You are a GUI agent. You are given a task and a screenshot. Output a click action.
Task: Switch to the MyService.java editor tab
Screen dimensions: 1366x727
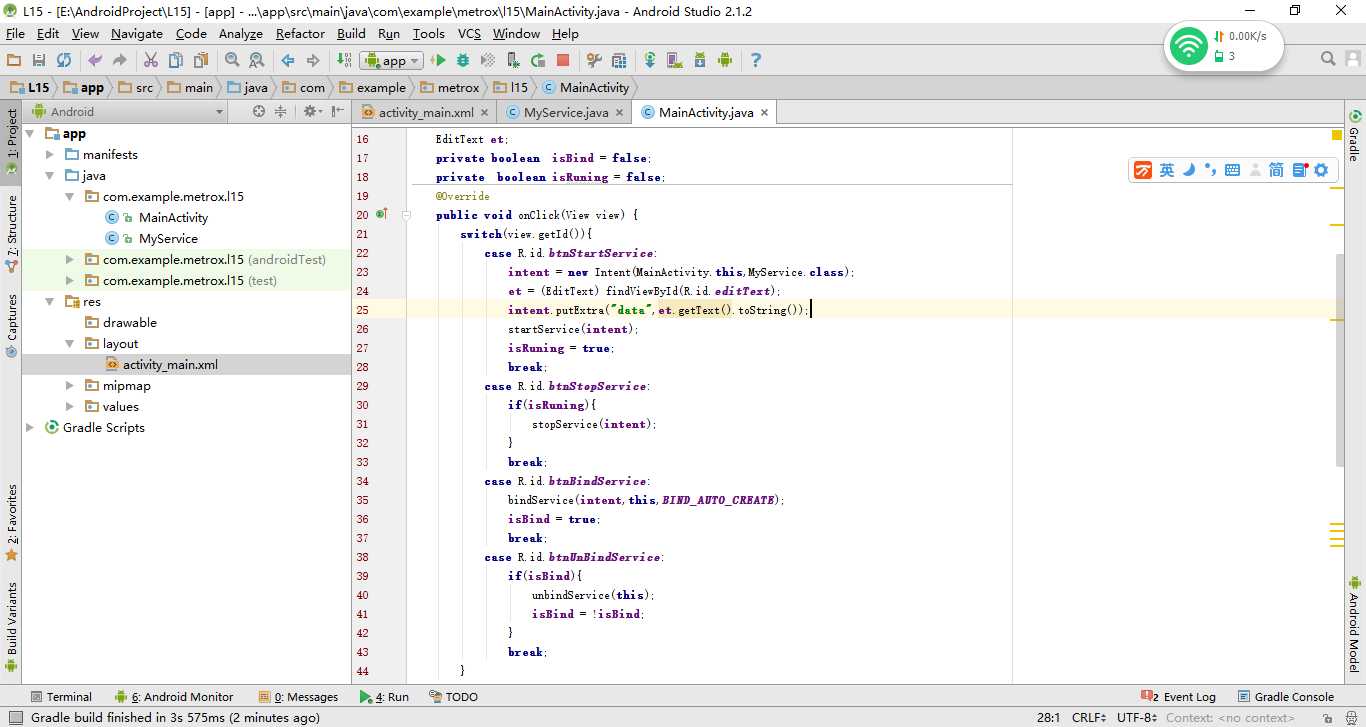click(x=566, y=112)
